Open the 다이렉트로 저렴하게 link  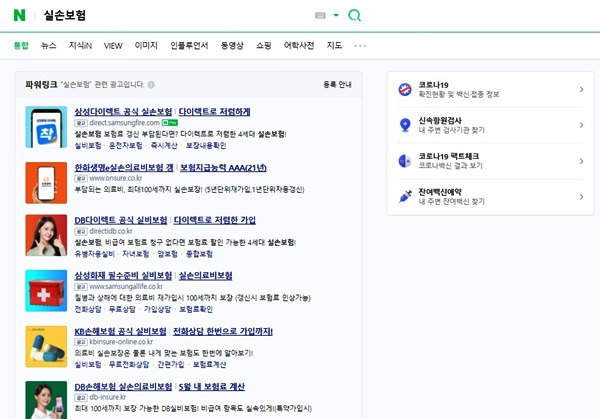coord(214,112)
